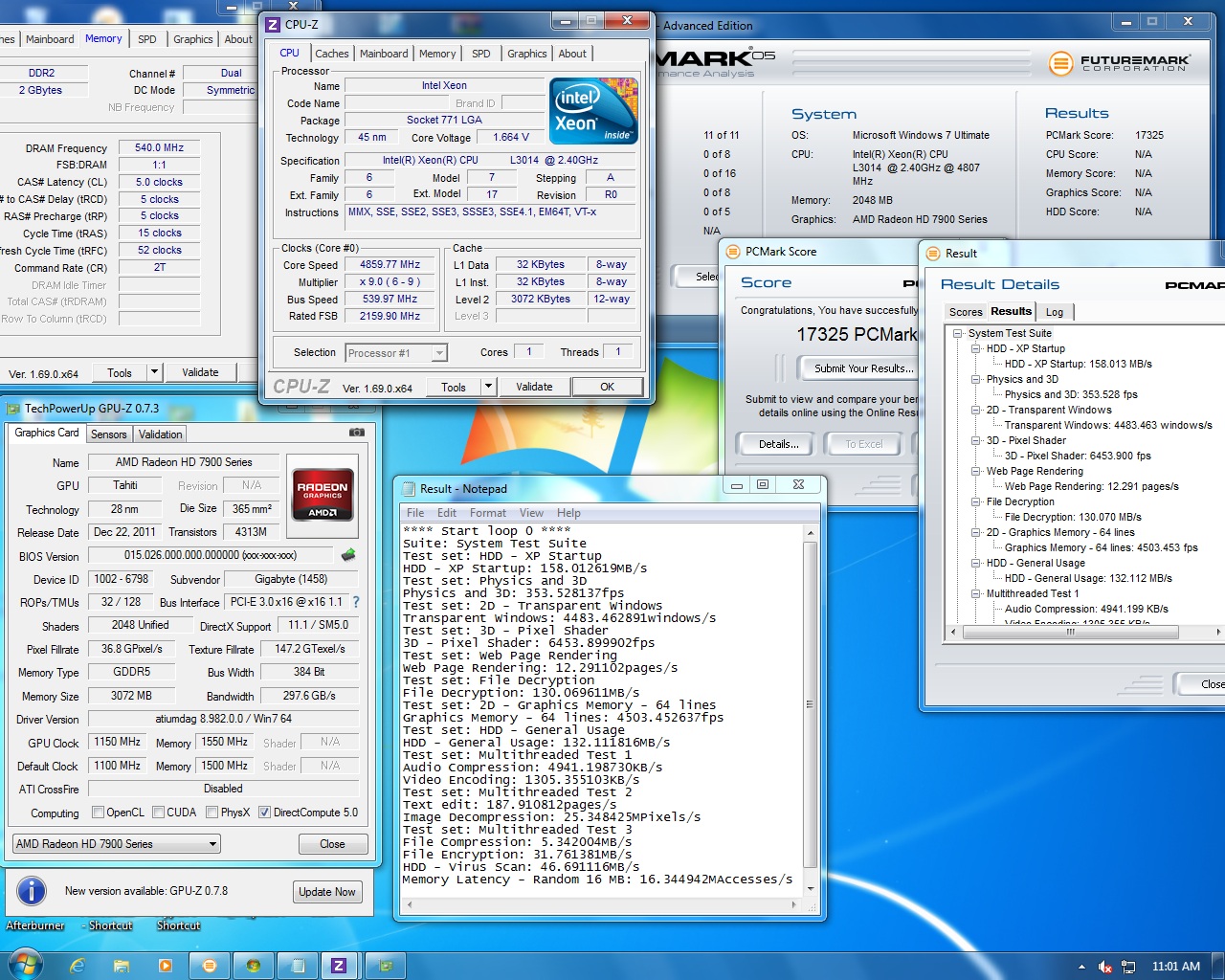Click the Intel Xeon inside logo
The height and width of the screenshot is (980, 1225).
pyautogui.click(x=593, y=111)
